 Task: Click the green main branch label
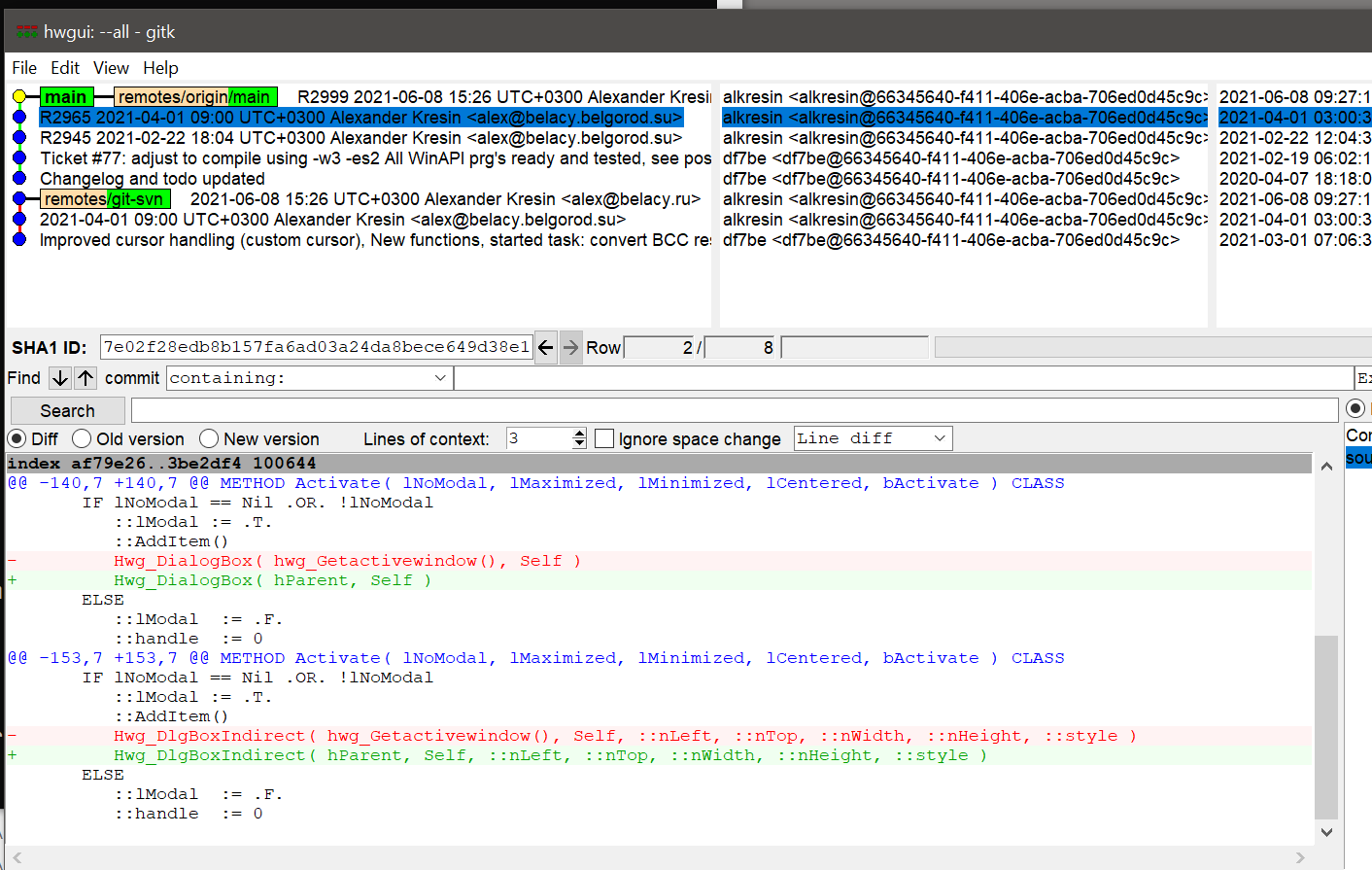65,96
